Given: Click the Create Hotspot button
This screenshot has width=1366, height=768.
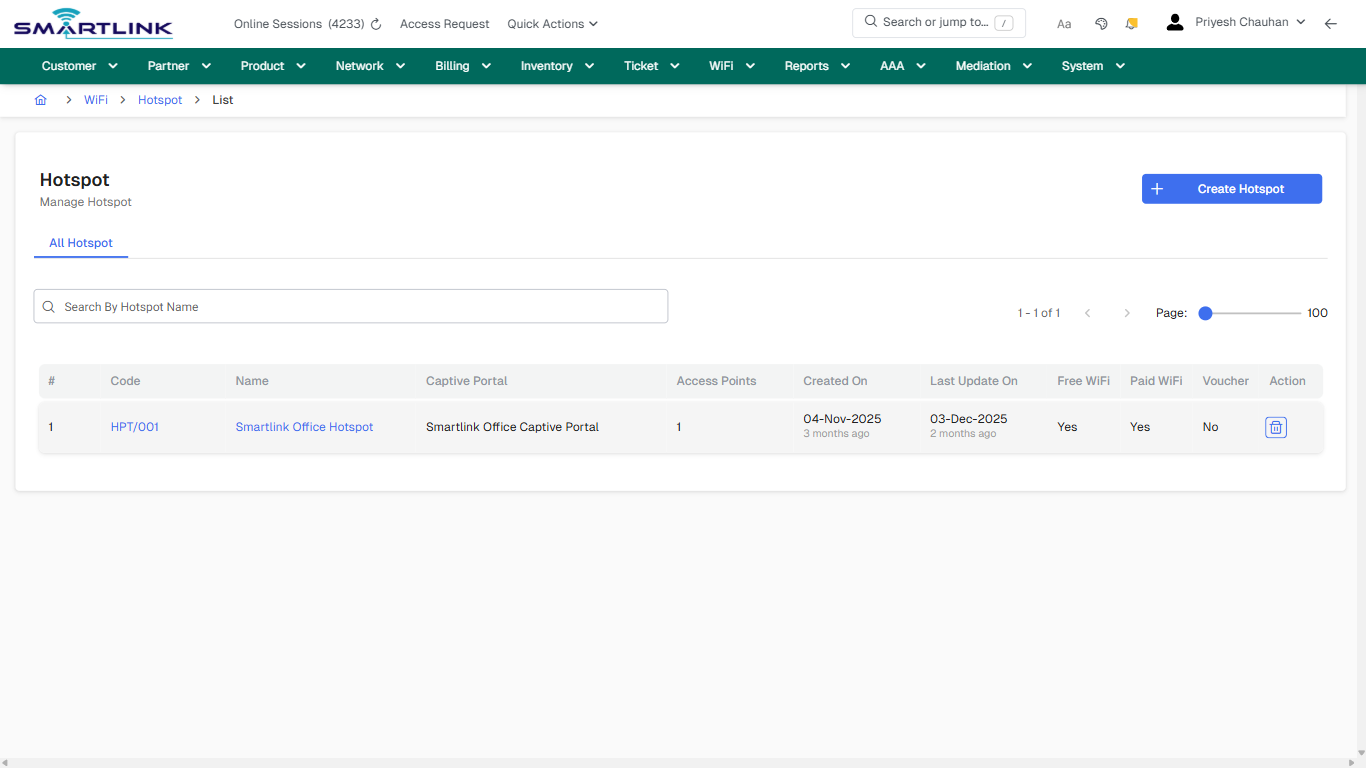Looking at the screenshot, I should pyautogui.click(x=1231, y=188).
